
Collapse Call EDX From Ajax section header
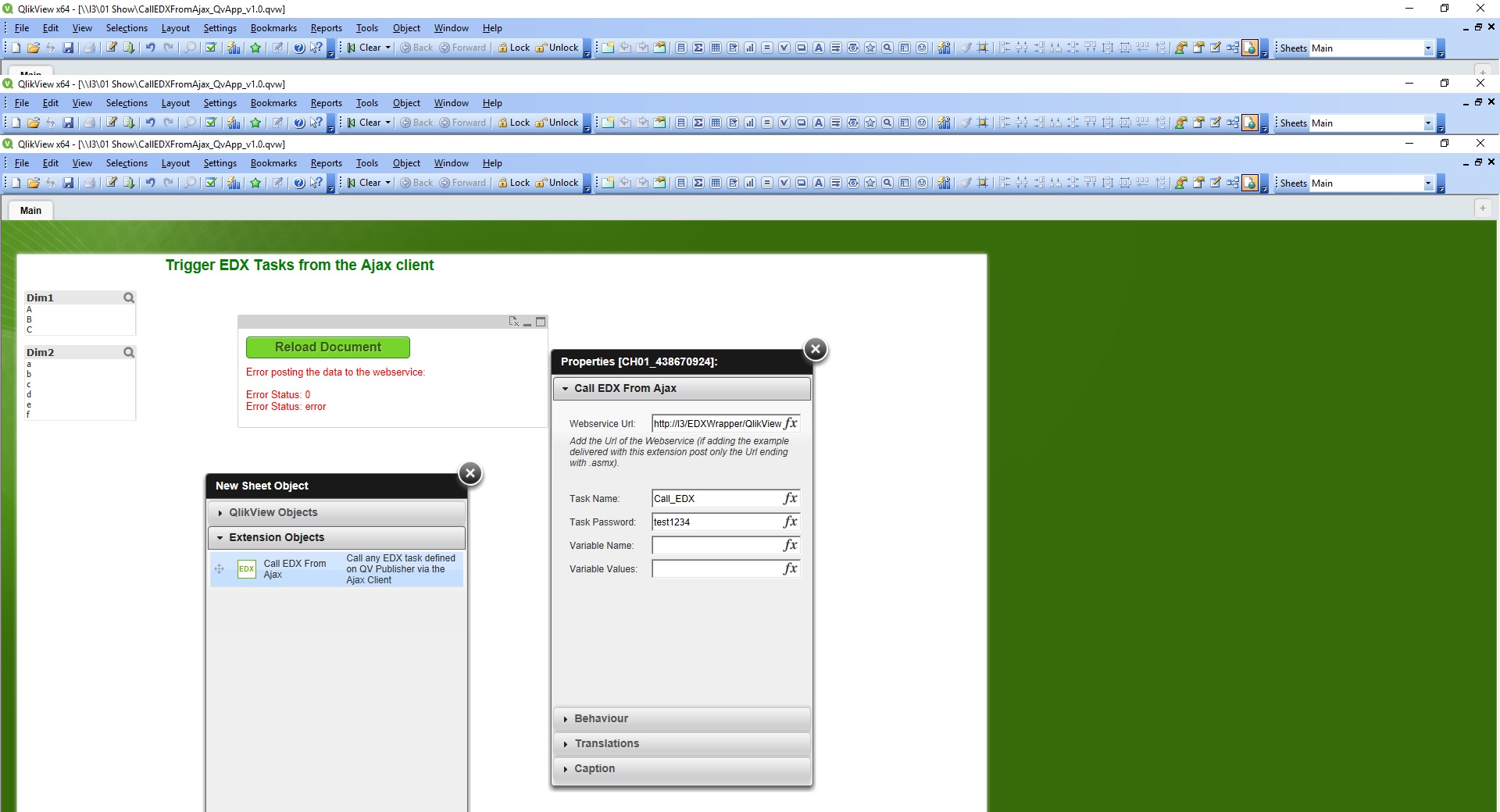pos(682,388)
